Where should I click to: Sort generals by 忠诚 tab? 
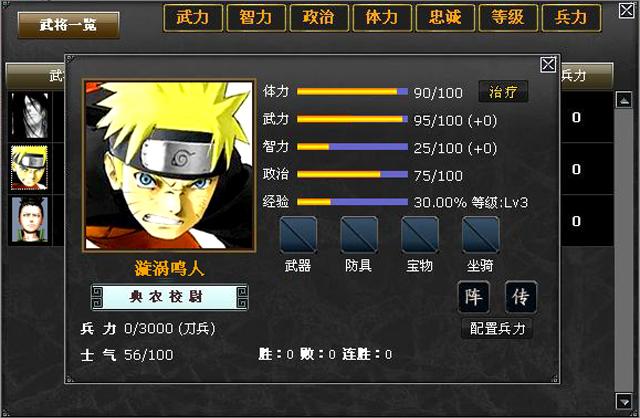(x=445, y=18)
